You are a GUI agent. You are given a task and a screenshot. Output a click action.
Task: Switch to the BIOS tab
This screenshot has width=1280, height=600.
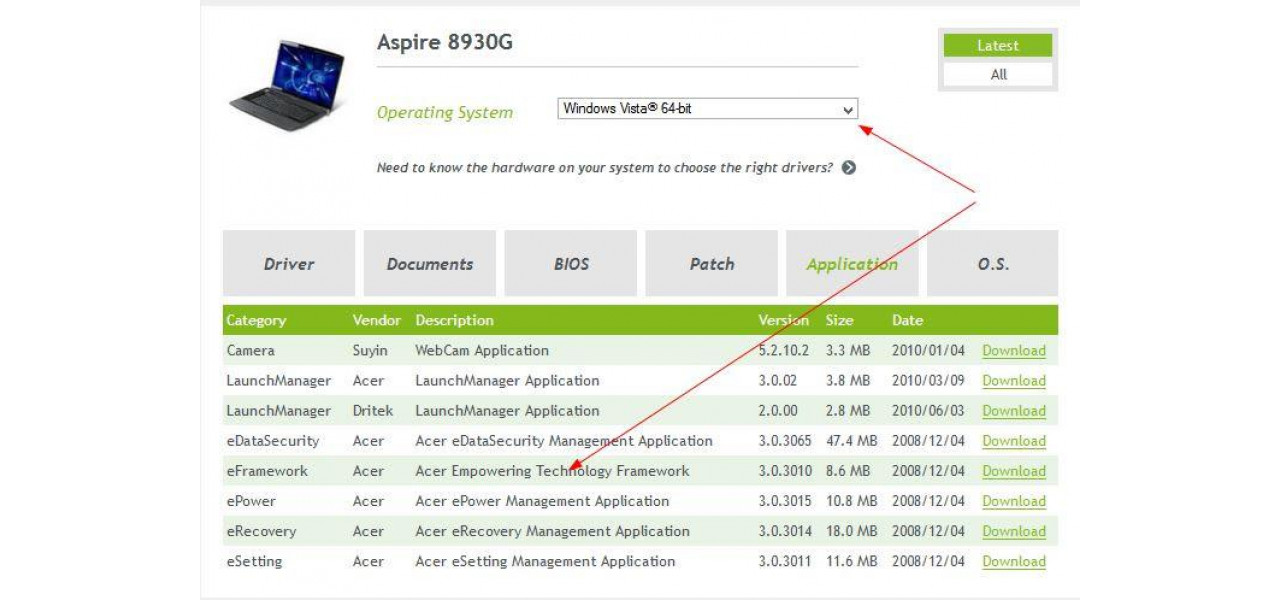point(571,264)
